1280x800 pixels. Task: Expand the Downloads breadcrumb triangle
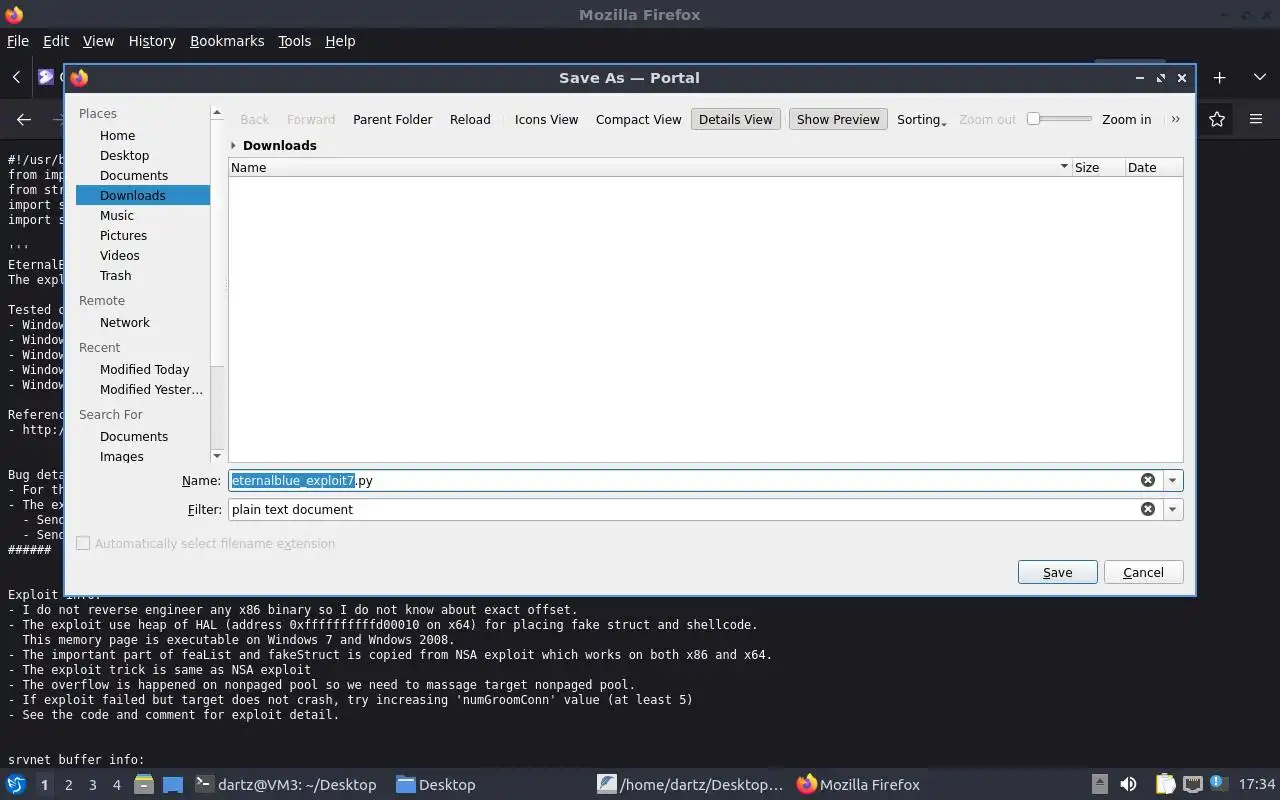233,145
